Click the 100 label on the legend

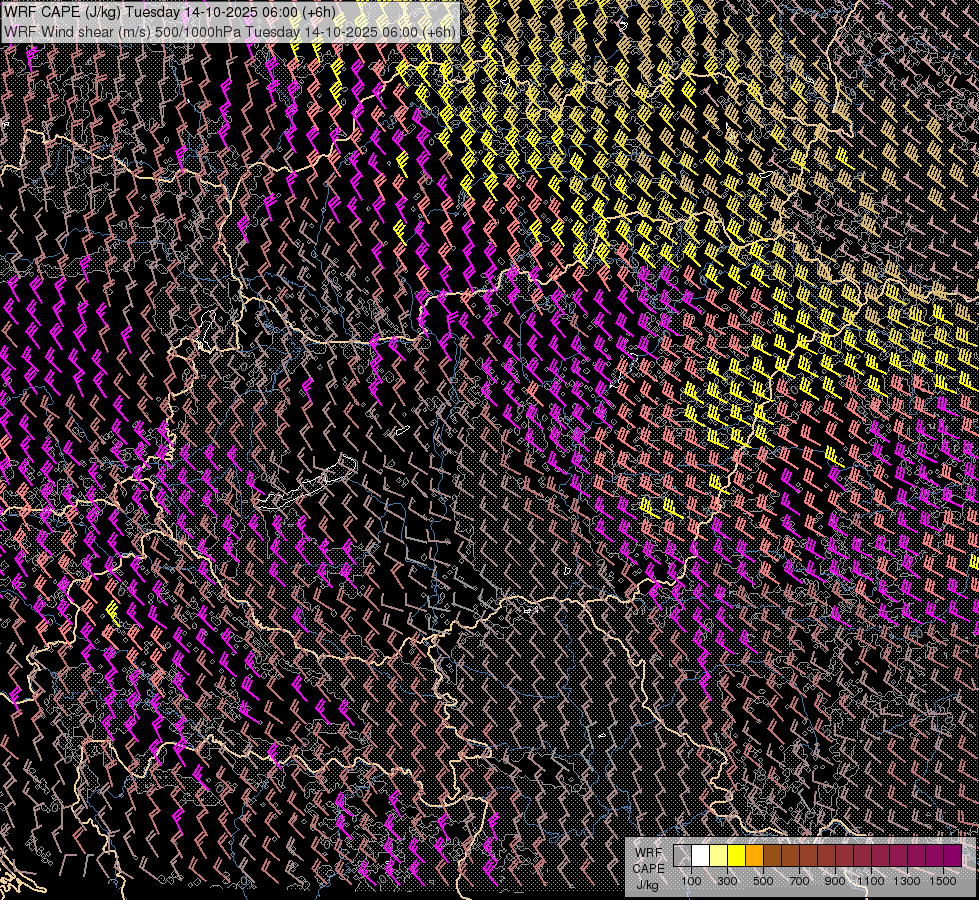pos(691,881)
